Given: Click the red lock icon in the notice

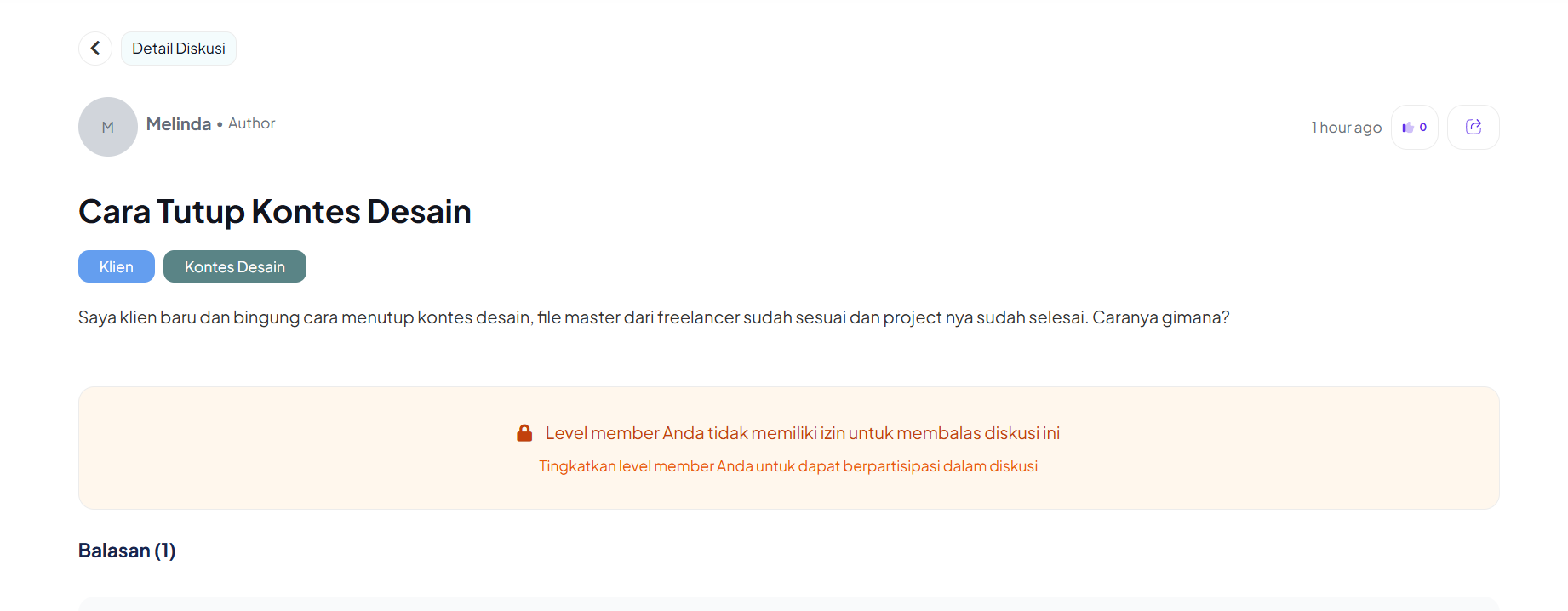Looking at the screenshot, I should pos(524,433).
